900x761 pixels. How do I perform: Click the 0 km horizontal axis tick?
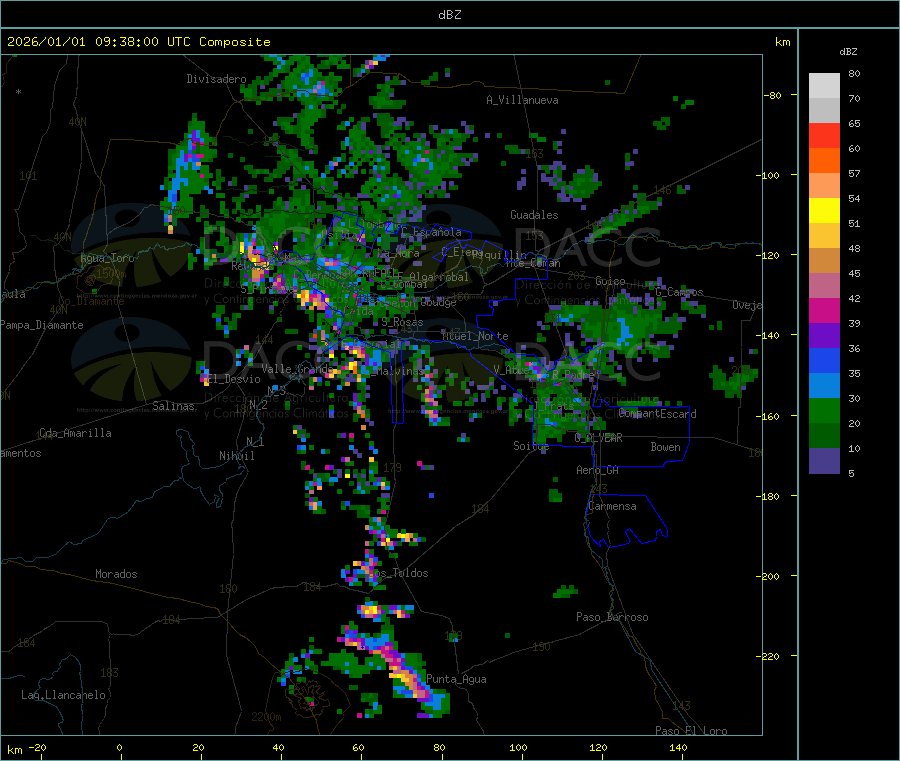119,747
